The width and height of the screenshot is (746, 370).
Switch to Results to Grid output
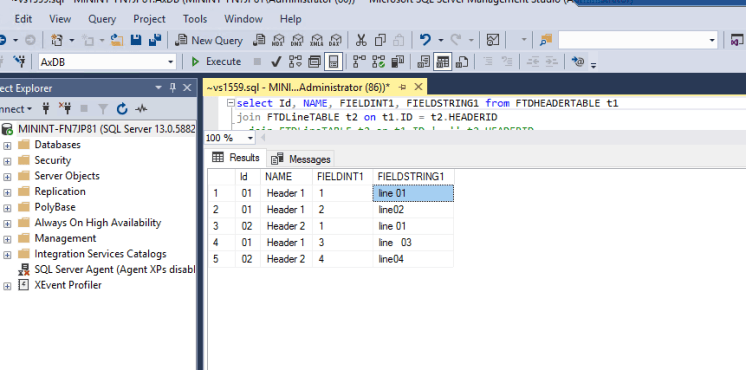pos(443,61)
